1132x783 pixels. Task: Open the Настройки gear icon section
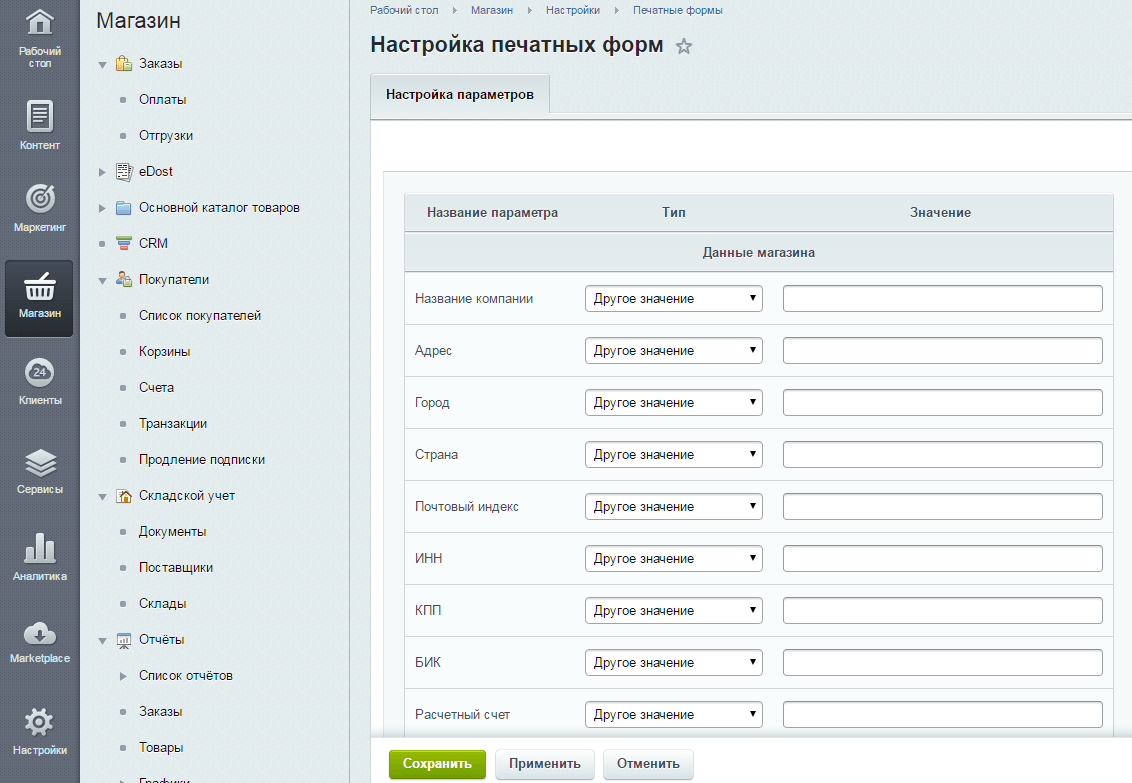click(x=39, y=730)
